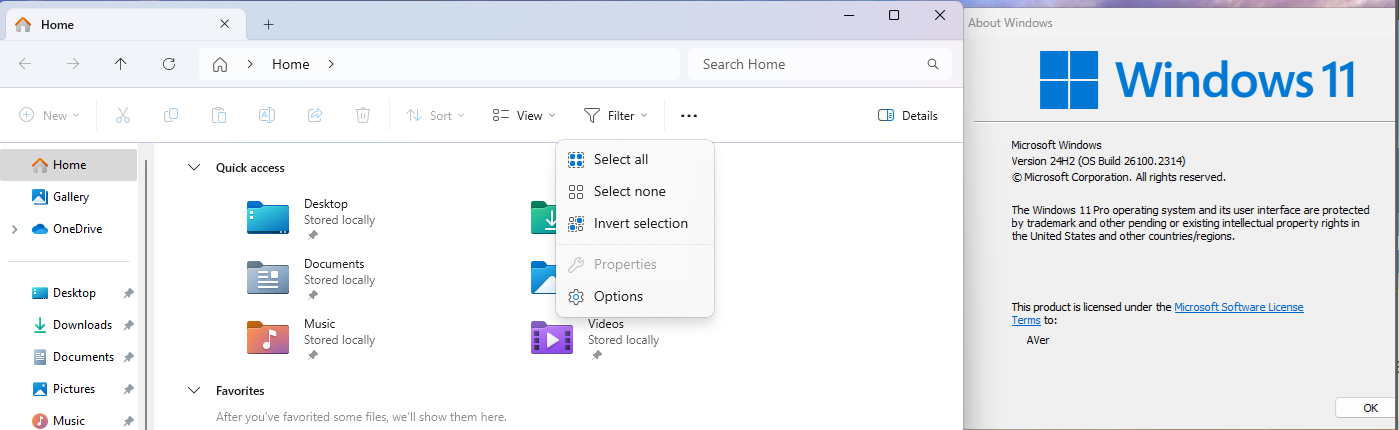Open the View dropdown

point(524,116)
